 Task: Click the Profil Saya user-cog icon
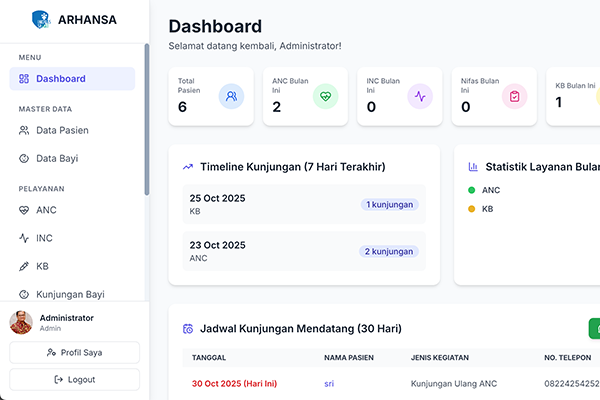[x=51, y=353]
